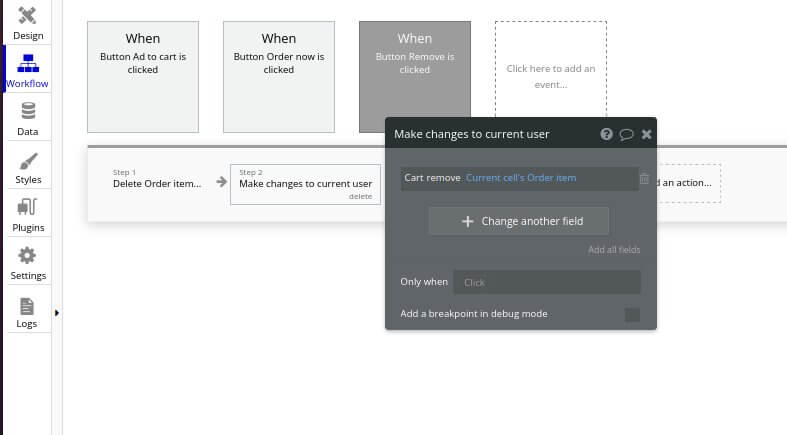Click the Only when condition field

(546, 282)
